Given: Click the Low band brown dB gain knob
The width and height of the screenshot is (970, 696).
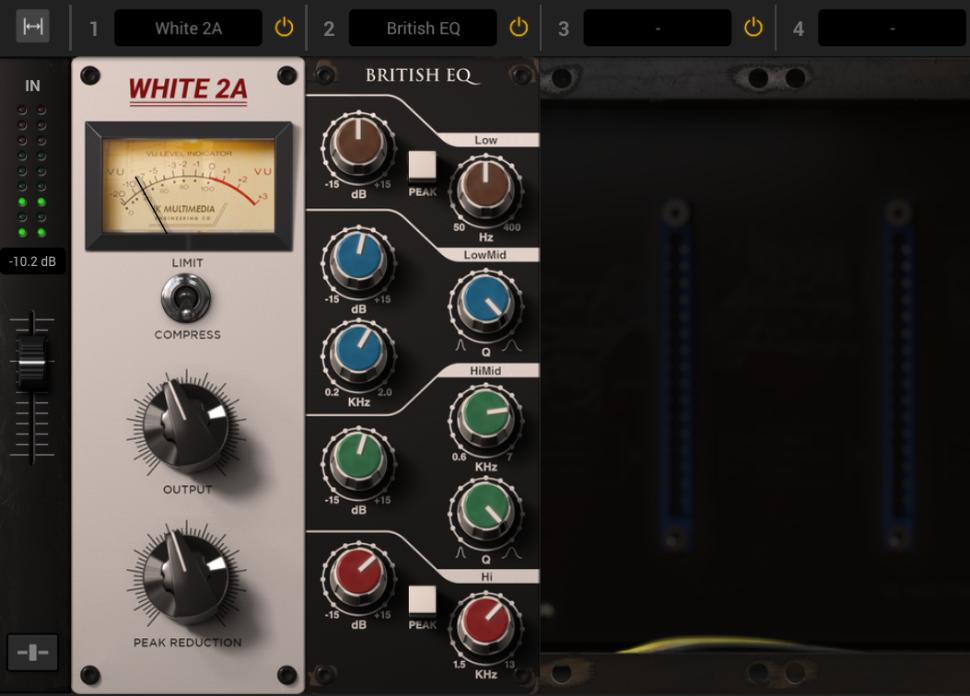Looking at the screenshot, I should [x=358, y=146].
